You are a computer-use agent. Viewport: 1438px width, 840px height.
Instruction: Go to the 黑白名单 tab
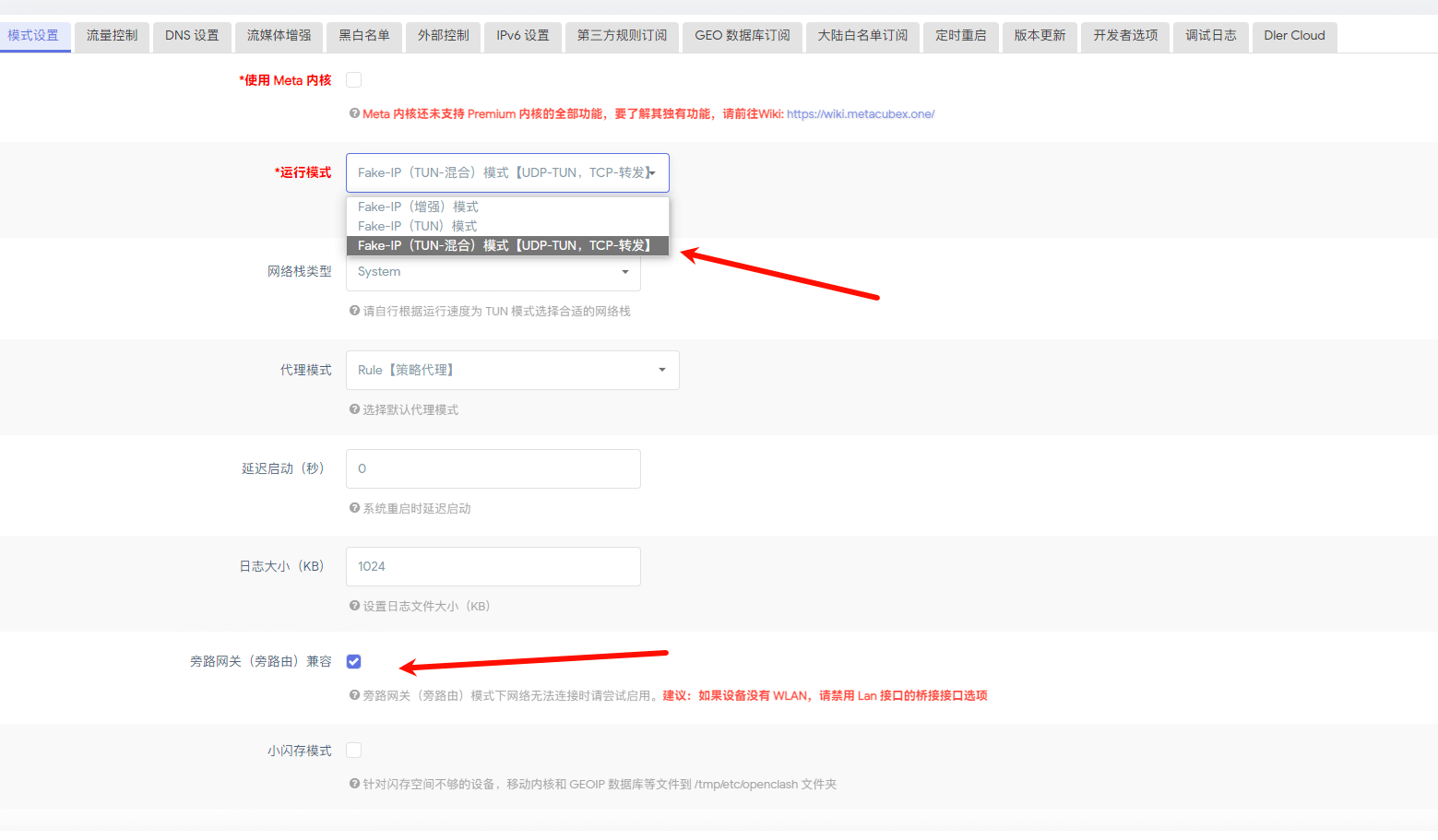point(363,36)
